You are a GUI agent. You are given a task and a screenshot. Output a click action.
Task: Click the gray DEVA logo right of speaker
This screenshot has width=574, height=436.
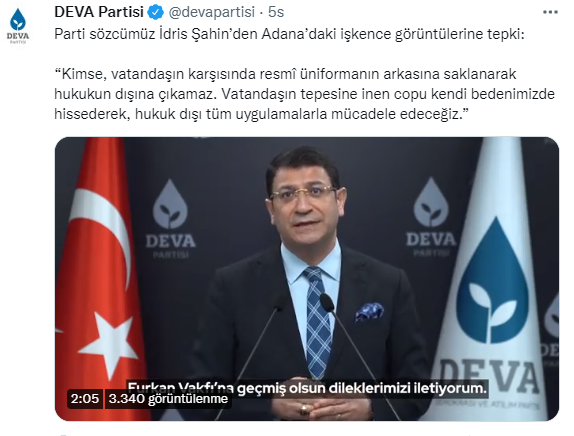[431, 217]
